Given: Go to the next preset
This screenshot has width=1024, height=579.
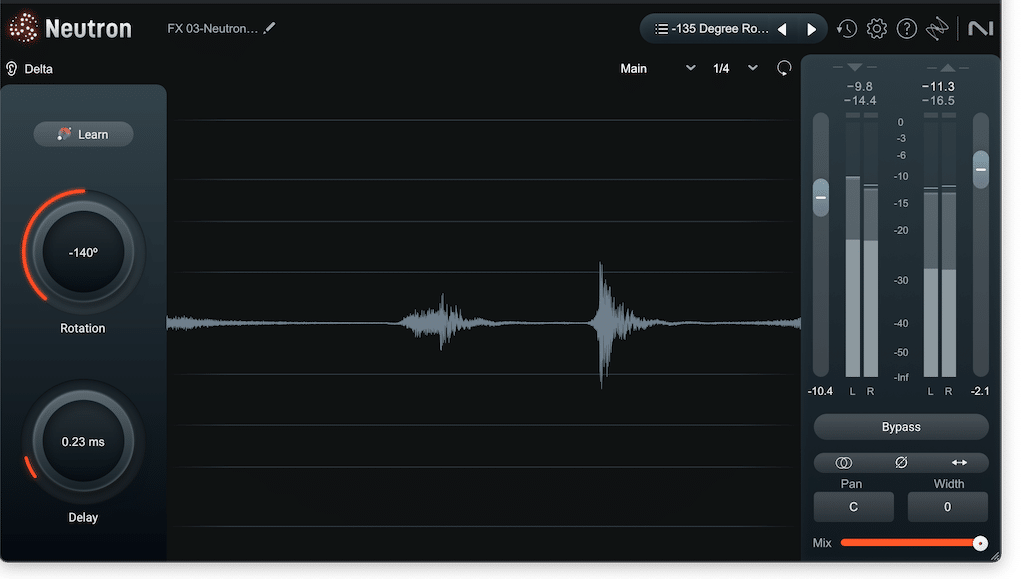Looking at the screenshot, I should click(811, 29).
